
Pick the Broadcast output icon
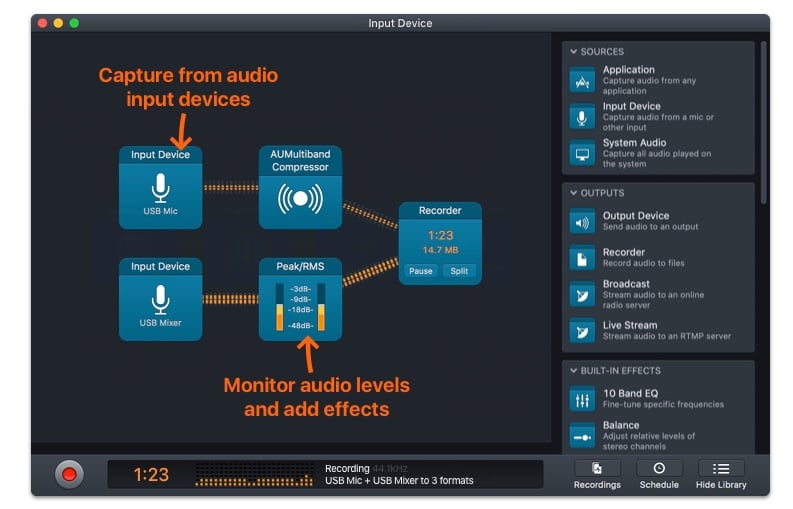tap(582, 294)
